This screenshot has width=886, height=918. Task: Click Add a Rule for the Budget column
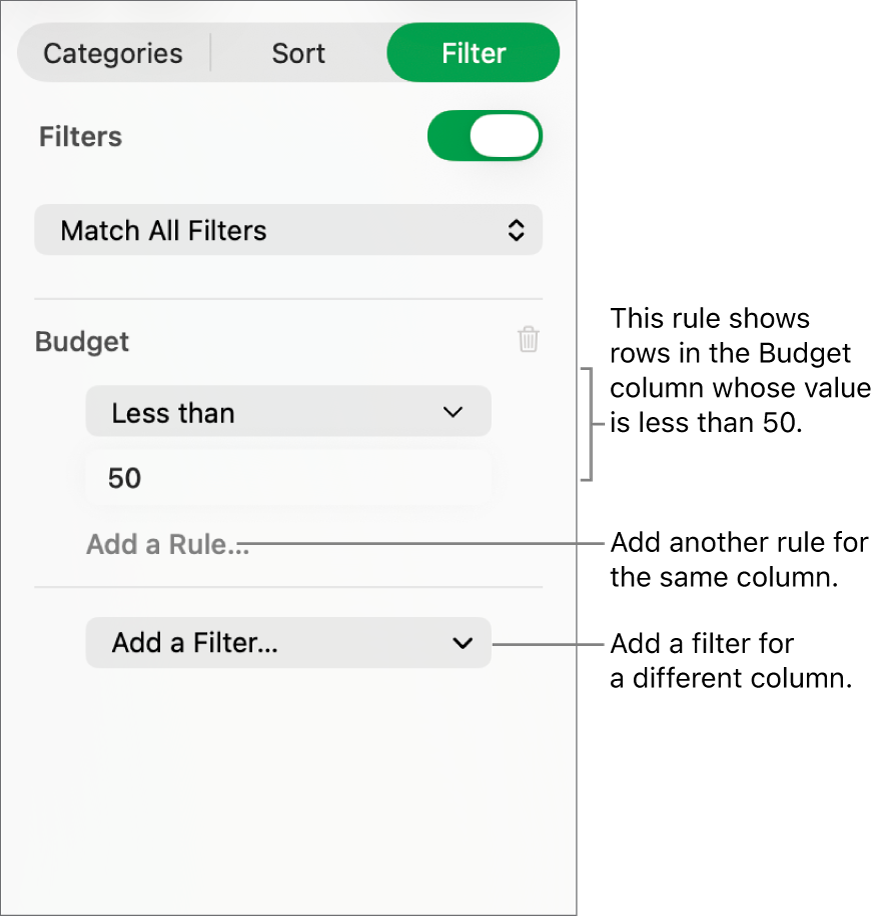(167, 544)
